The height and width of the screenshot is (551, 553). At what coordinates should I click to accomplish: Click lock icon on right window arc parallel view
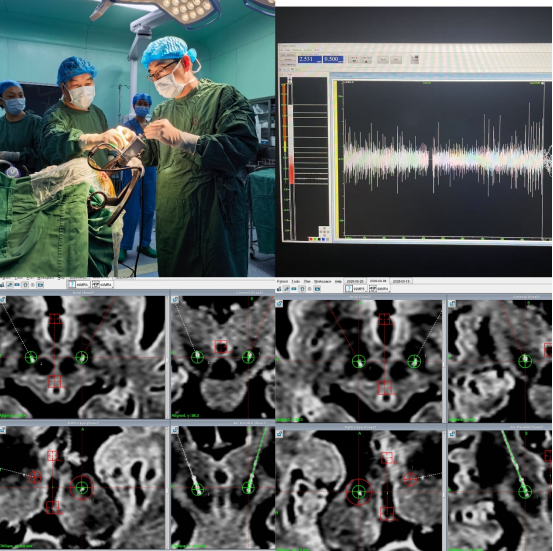pyautogui.click(x=452, y=434)
